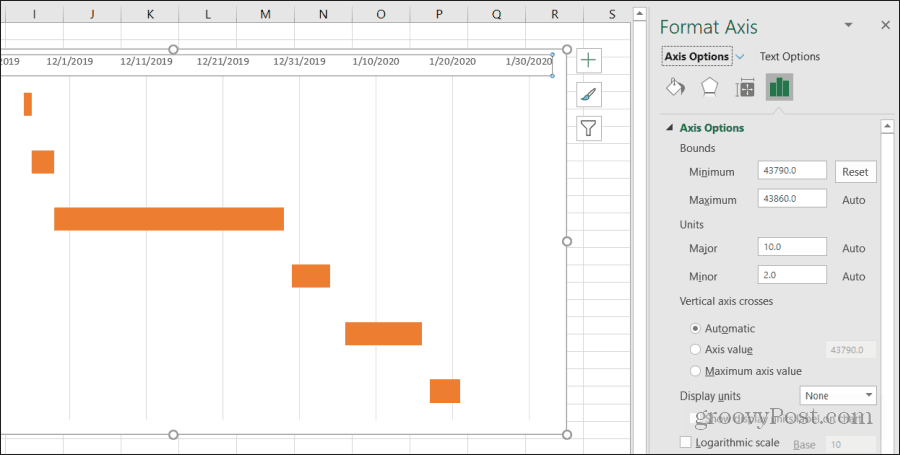This screenshot has width=900, height=455.
Task: Click the Minor units field 2.0
Action: coord(792,275)
